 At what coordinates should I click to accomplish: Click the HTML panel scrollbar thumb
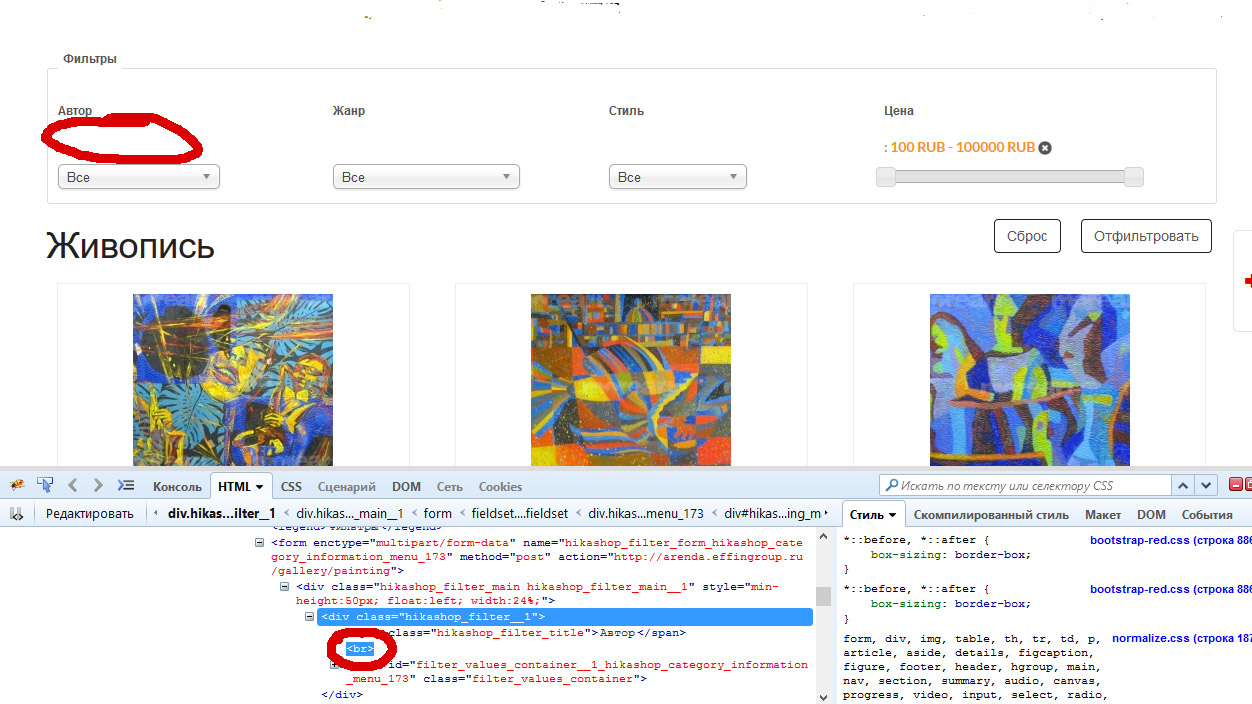[x=824, y=596]
